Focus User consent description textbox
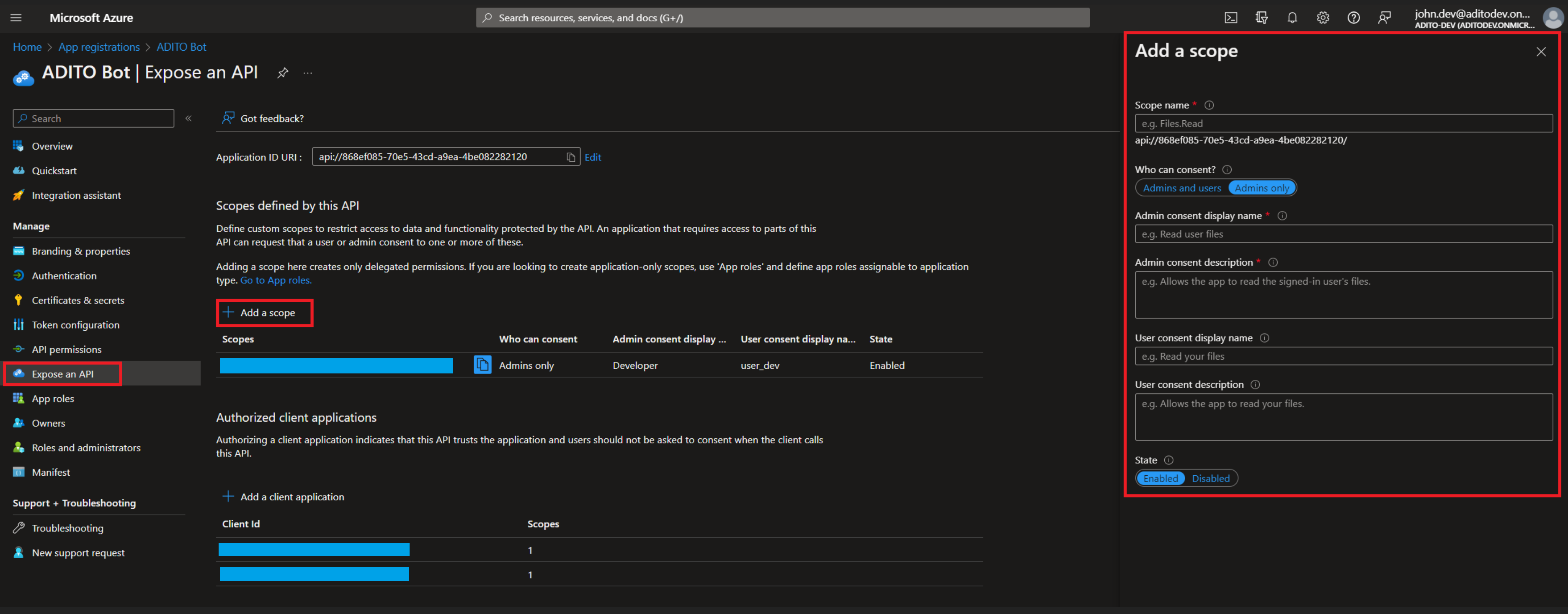1568x614 pixels. click(1344, 417)
